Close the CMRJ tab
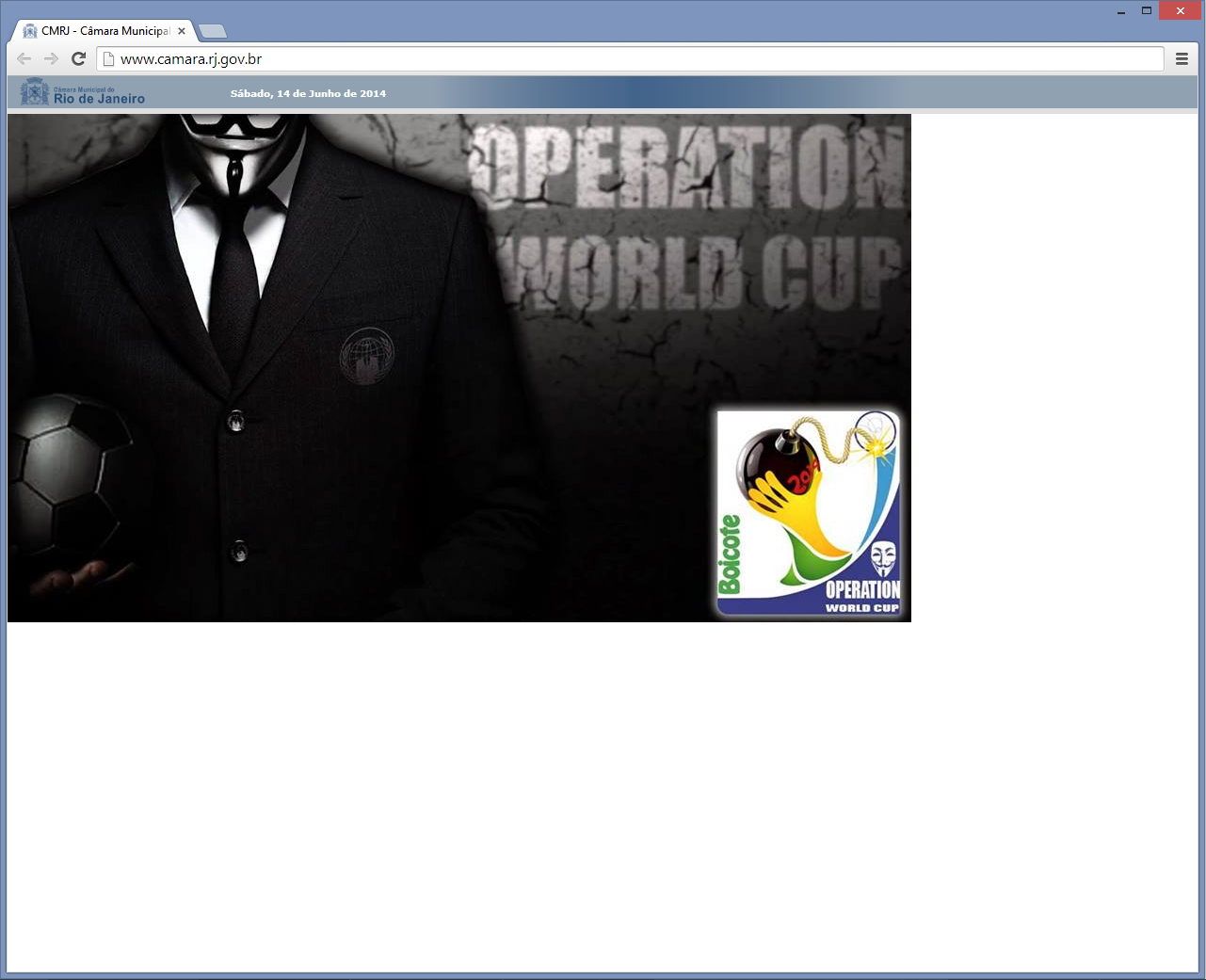Screen dimensions: 1206x980 pos(182,31)
